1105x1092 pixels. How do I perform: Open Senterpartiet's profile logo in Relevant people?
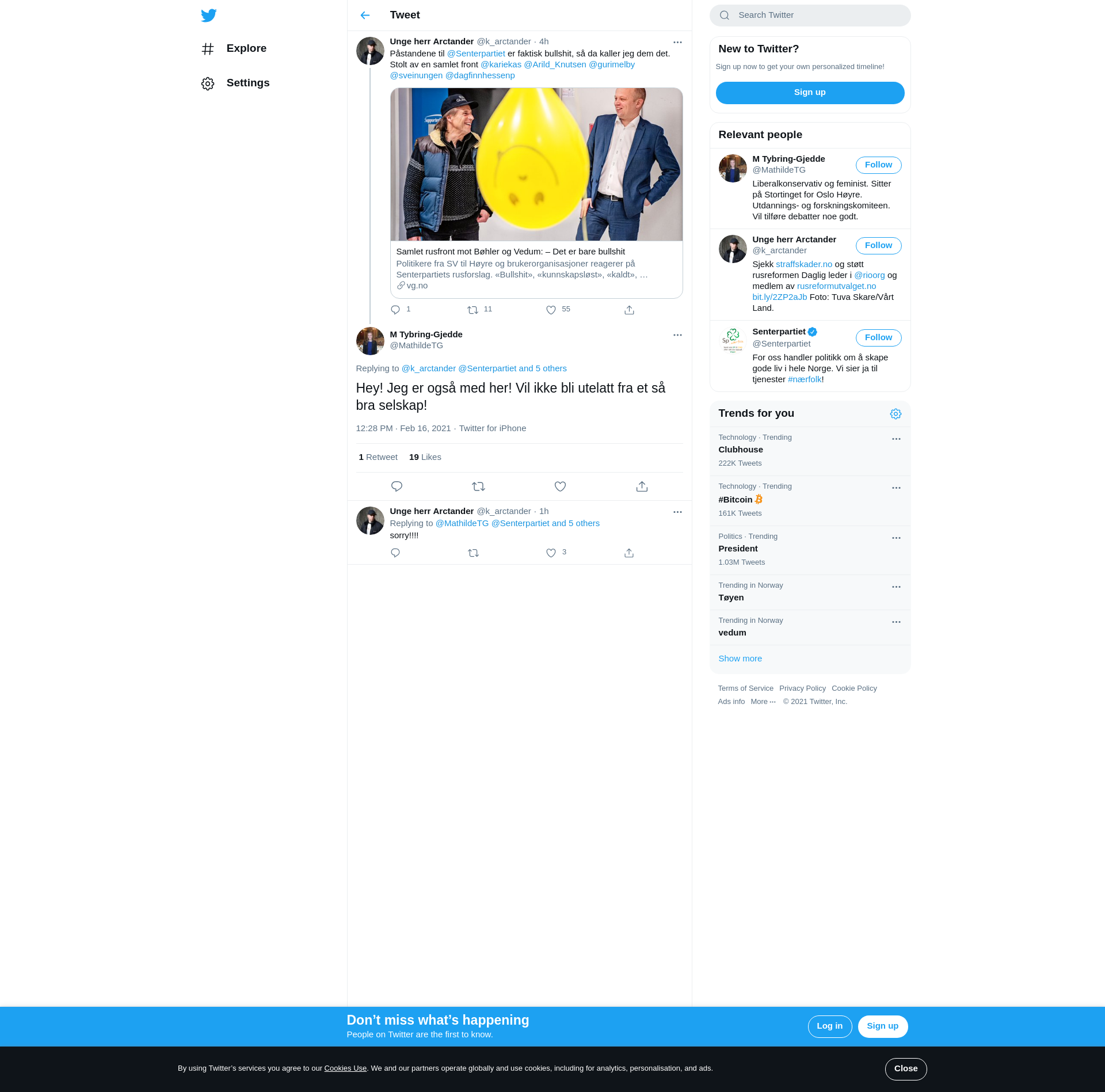coord(733,341)
